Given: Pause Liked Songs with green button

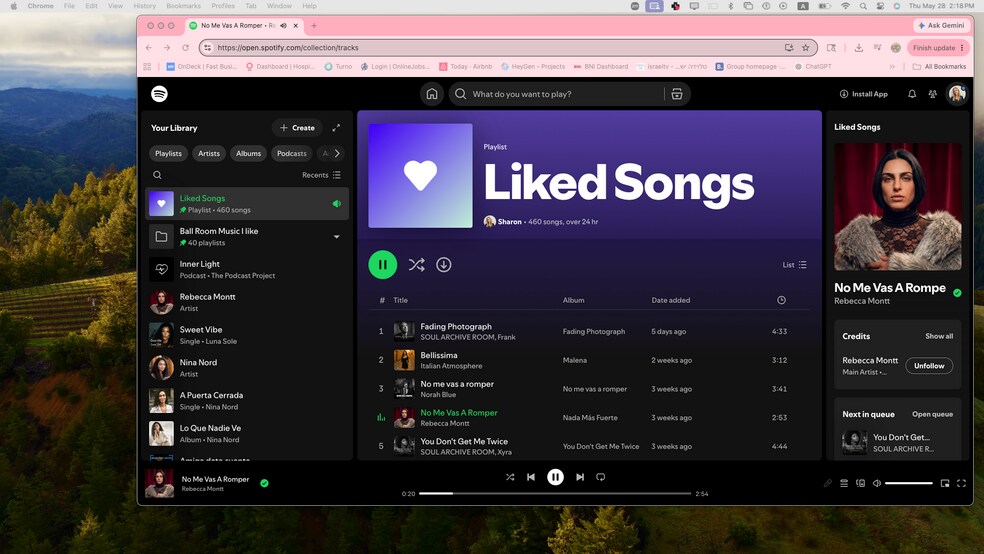Looking at the screenshot, I should pyautogui.click(x=383, y=265).
